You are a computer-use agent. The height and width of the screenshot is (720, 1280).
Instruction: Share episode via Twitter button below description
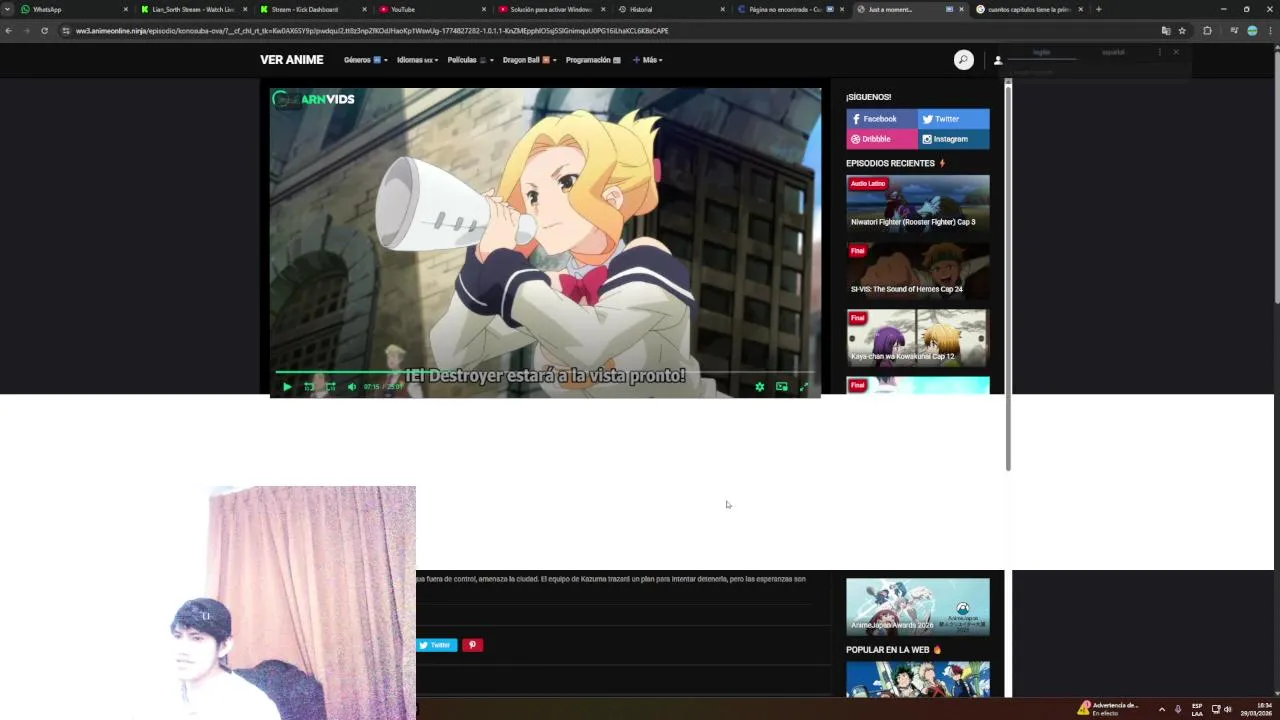tap(437, 645)
